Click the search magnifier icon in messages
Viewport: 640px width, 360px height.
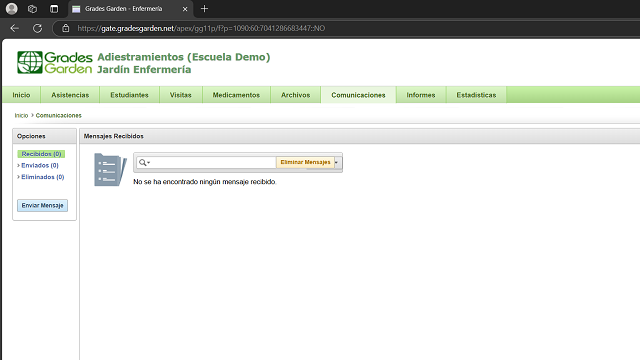coord(143,162)
